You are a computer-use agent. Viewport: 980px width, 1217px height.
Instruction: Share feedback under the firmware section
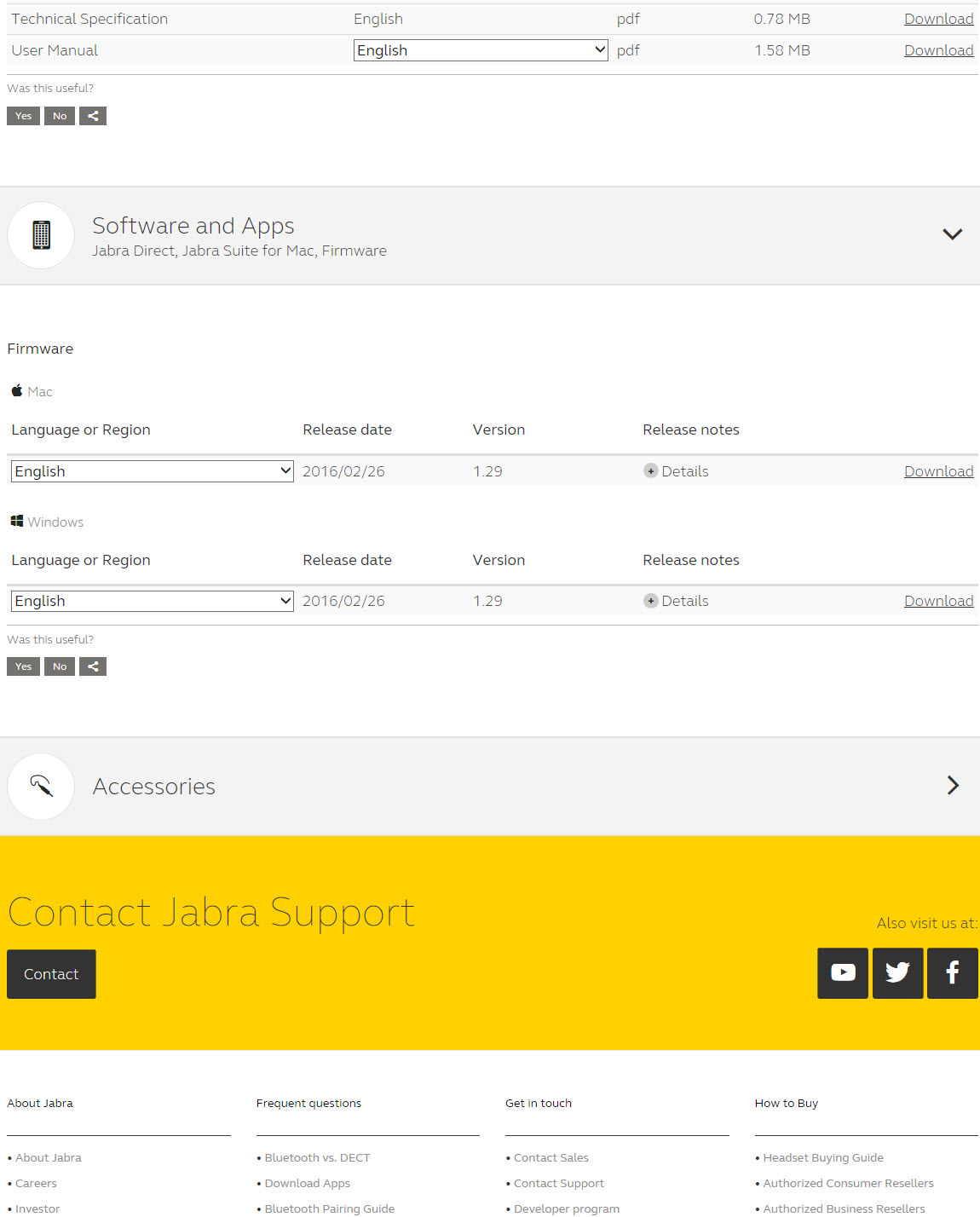[x=93, y=666]
